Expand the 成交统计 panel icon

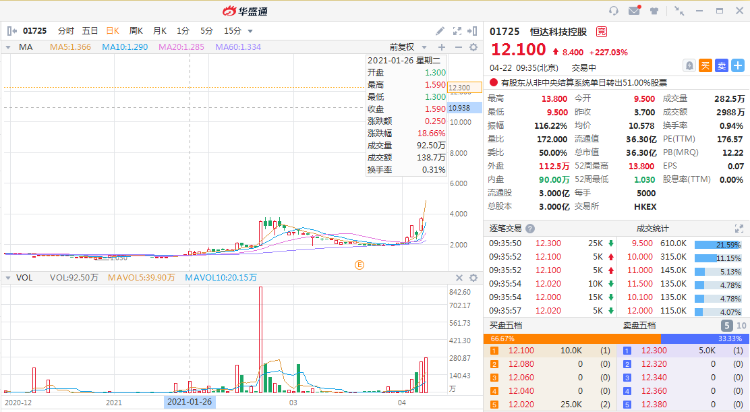click(739, 229)
